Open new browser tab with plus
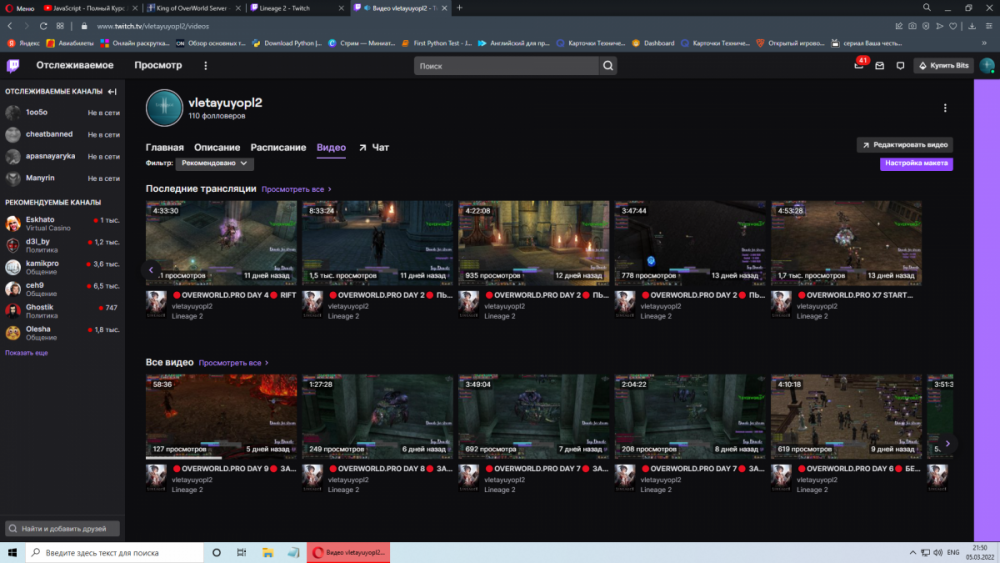This screenshot has width=1000, height=563. (459, 8)
